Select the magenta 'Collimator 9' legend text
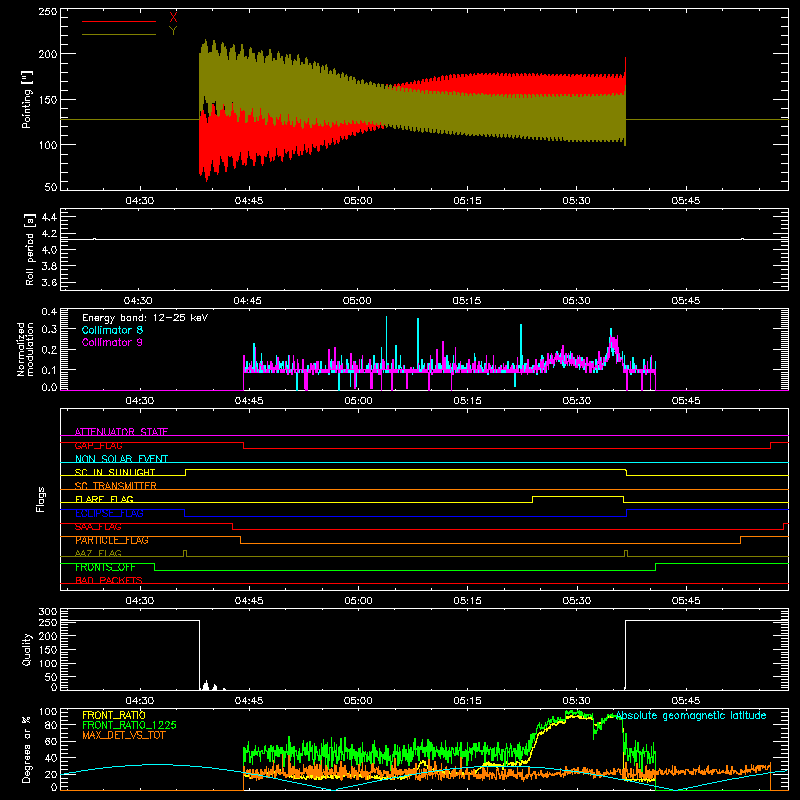The height and width of the screenshot is (800, 800). [x=112, y=342]
